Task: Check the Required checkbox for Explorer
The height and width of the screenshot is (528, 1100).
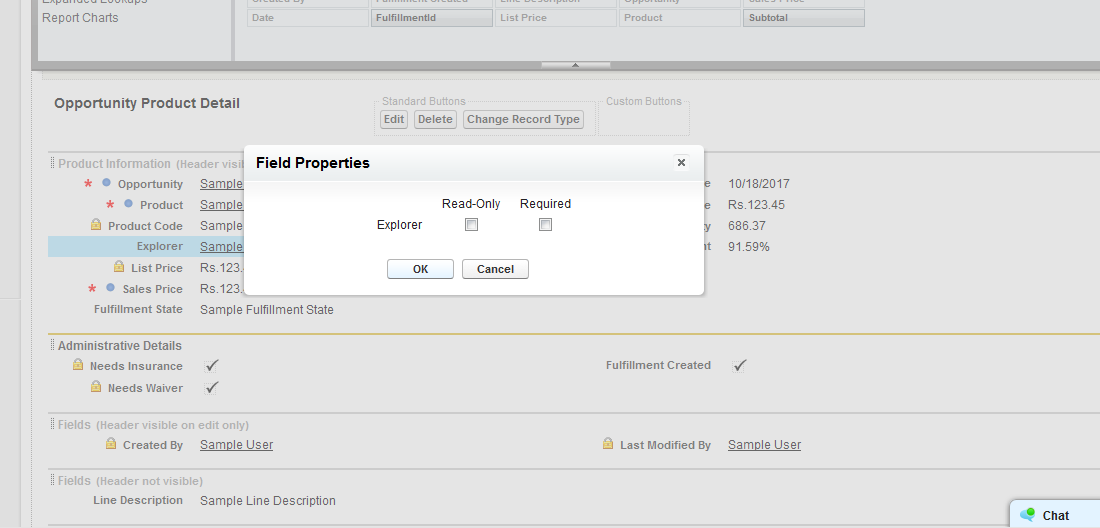Action: pos(545,225)
